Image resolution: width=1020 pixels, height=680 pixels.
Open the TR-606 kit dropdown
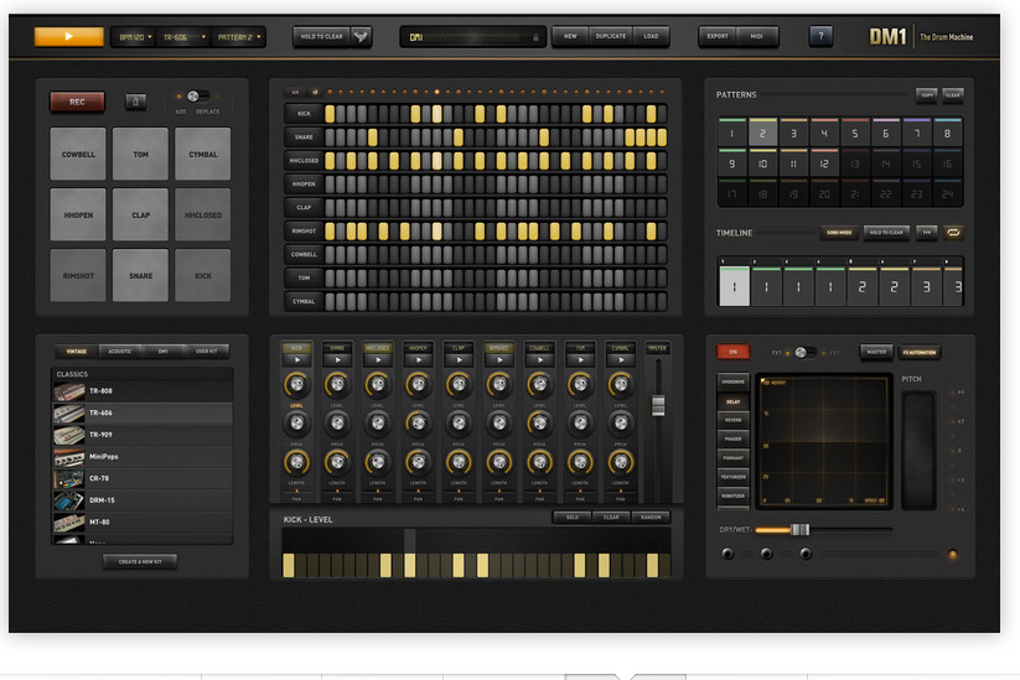coord(184,37)
